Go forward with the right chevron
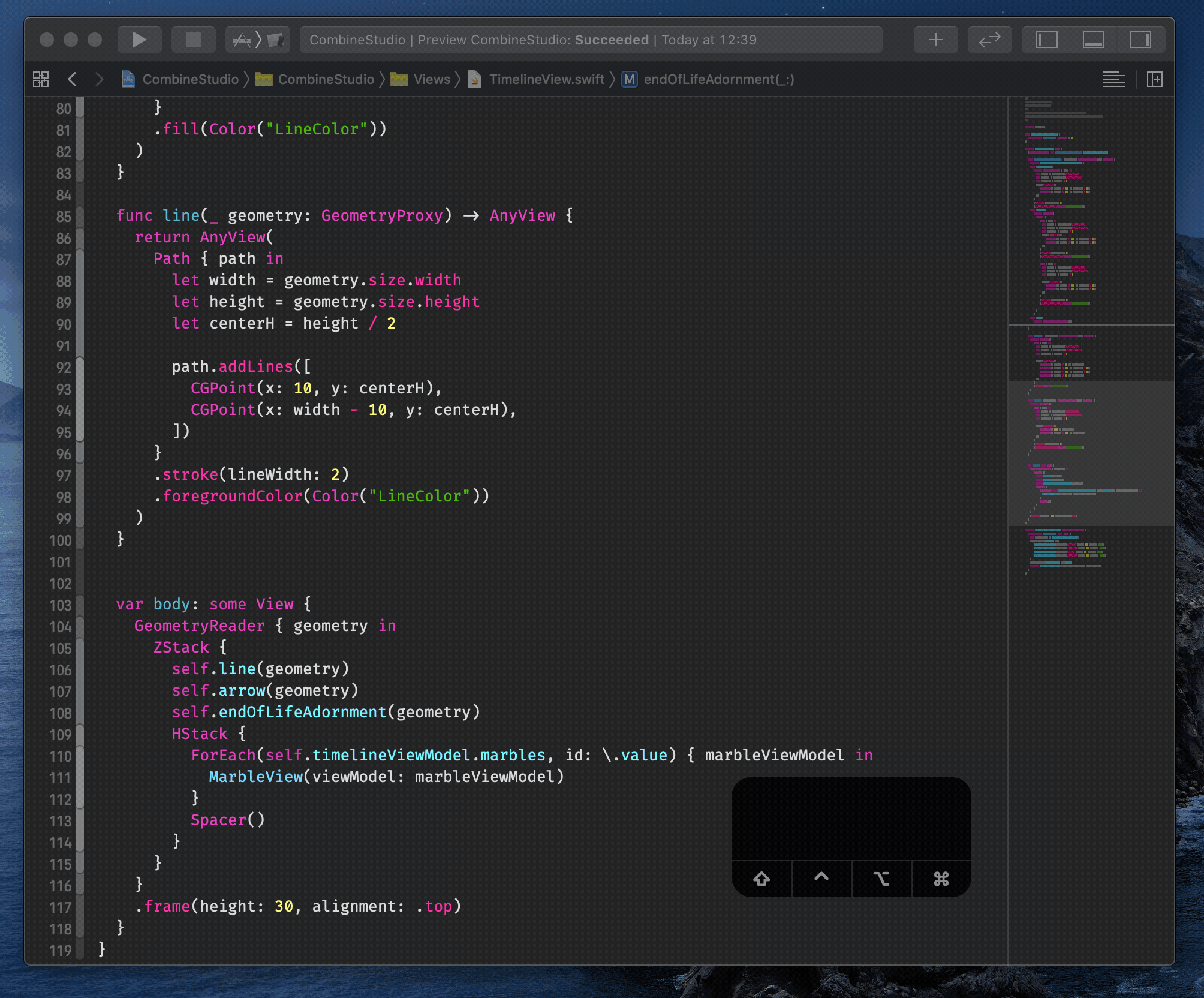1204x998 pixels. 100,79
